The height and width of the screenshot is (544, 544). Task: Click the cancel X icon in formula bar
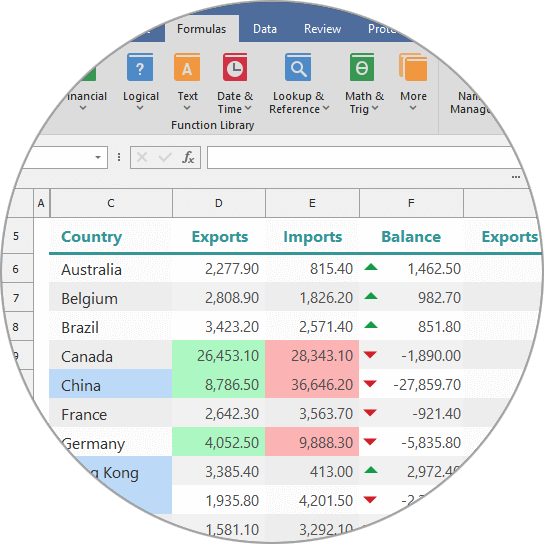pyautogui.click(x=142, y=158)
